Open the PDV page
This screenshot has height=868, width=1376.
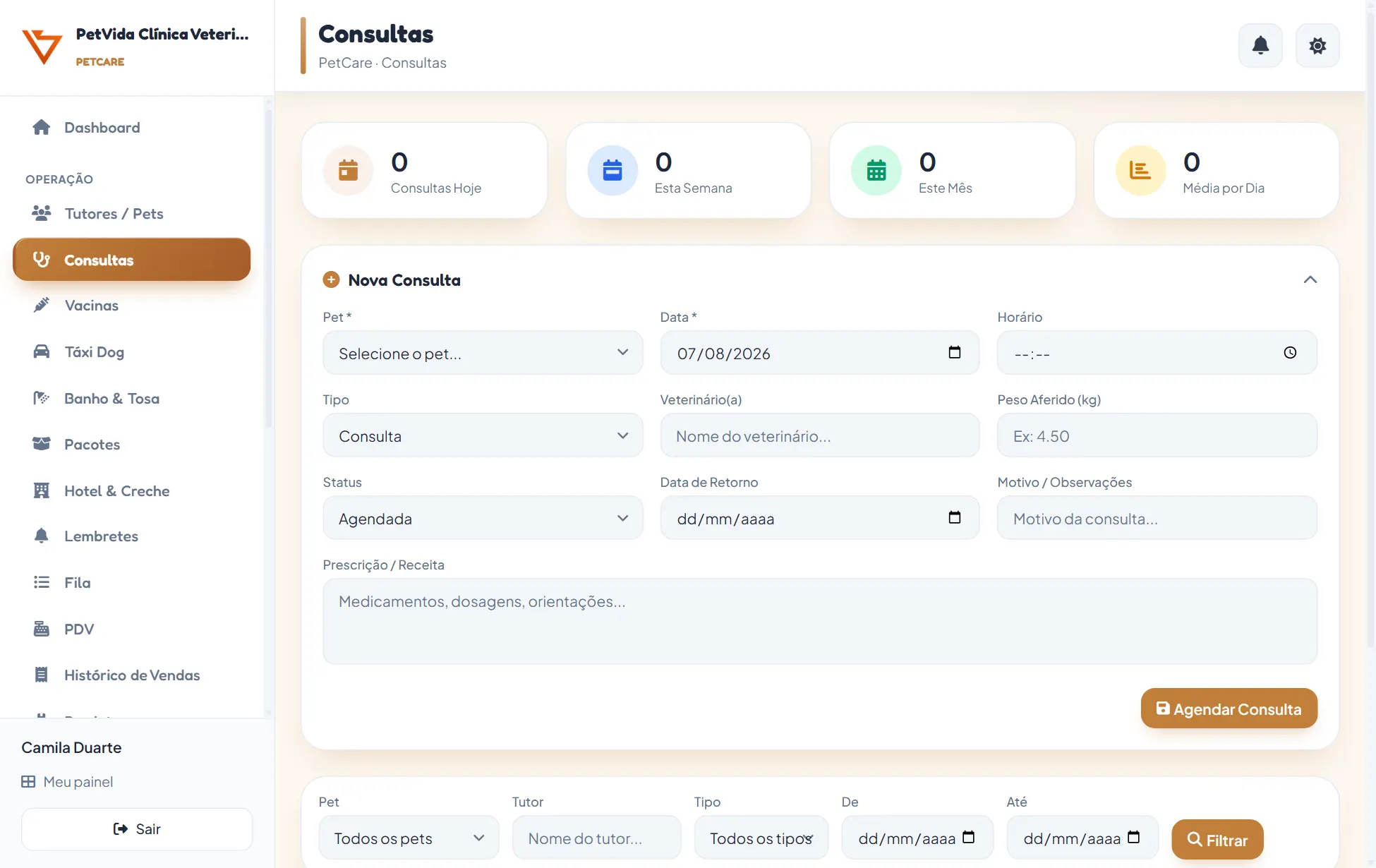(132, 629)
